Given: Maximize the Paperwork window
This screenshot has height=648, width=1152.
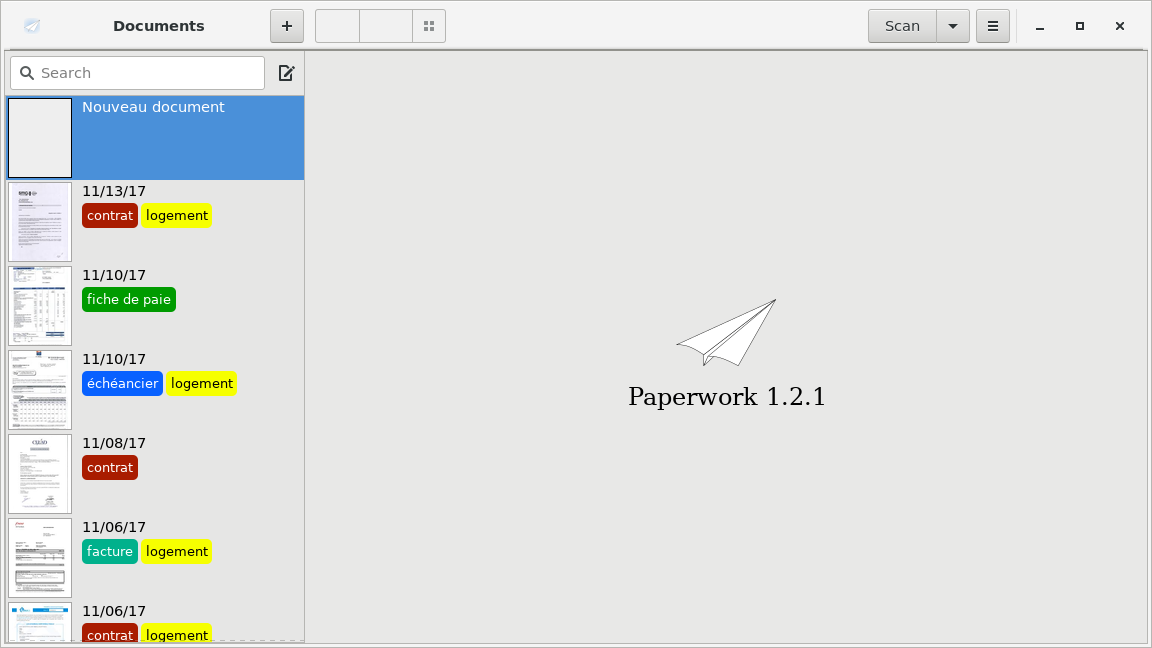Looking at the screenshot, I should coord(1080,26).
